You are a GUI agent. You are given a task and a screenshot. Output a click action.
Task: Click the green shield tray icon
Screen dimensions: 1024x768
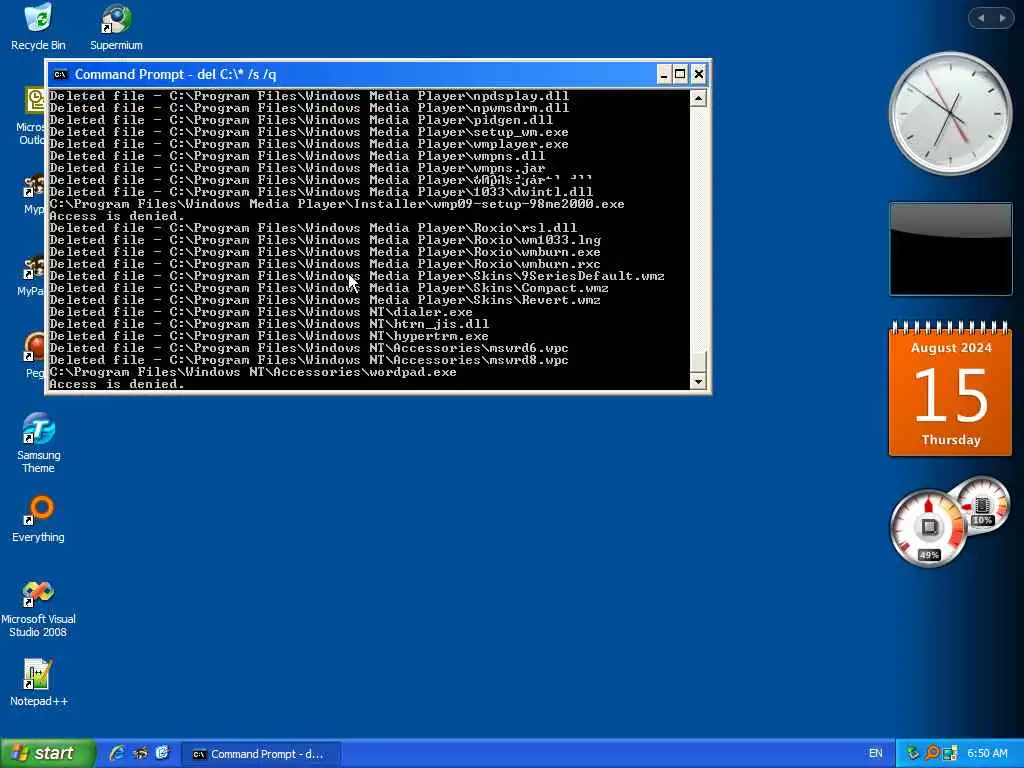click(x=913, y=753)
